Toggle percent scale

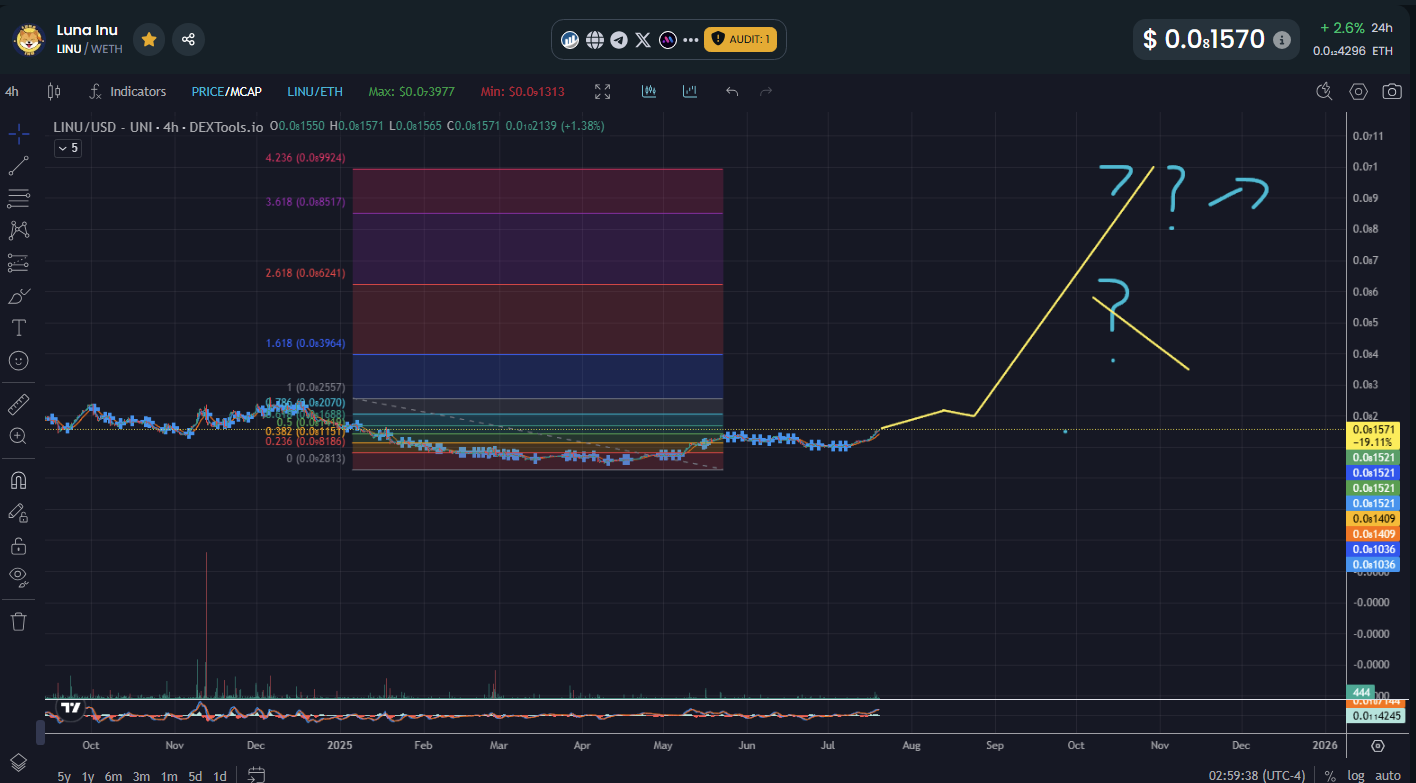pos(1330,776)
